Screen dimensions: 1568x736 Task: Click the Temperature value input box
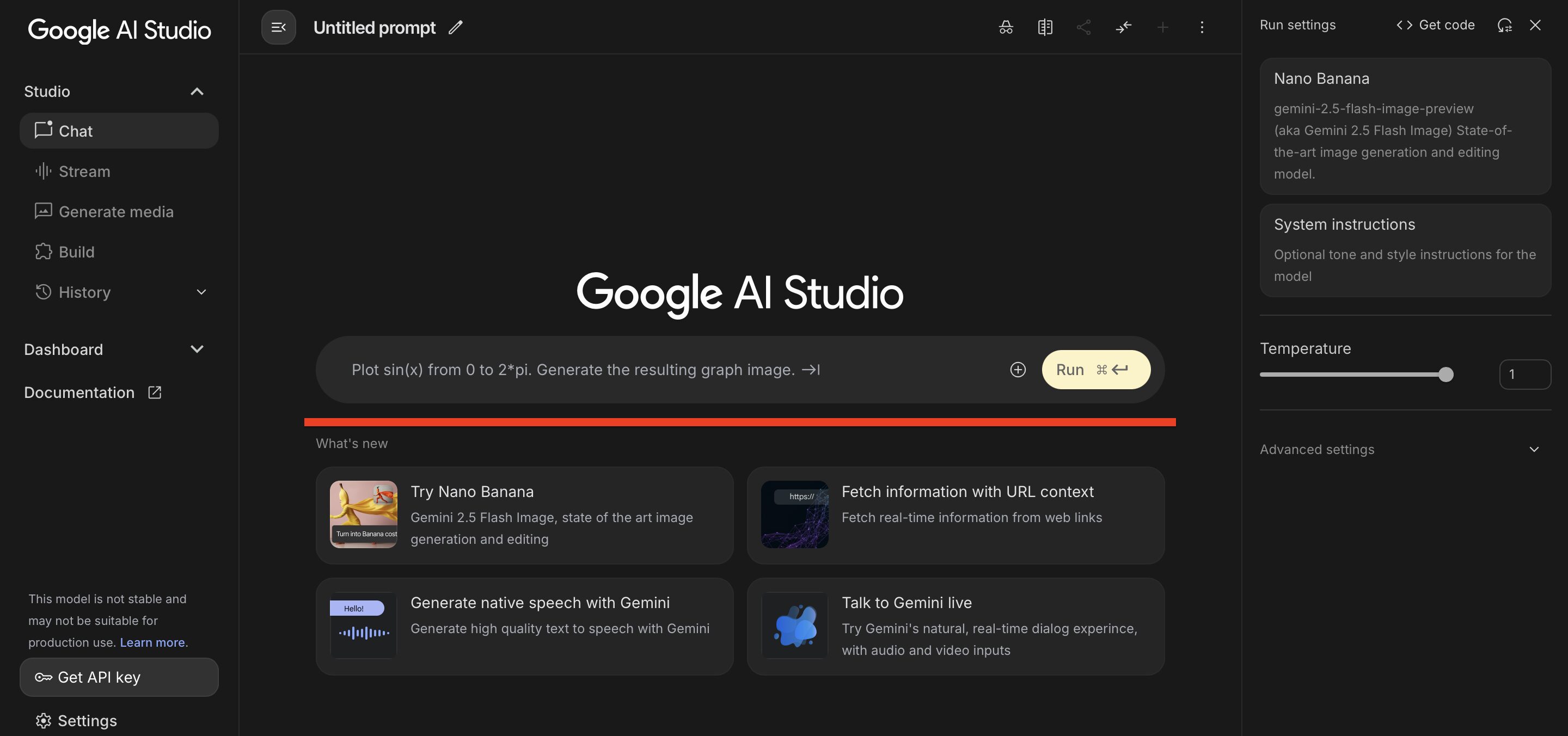(1524, 375)
